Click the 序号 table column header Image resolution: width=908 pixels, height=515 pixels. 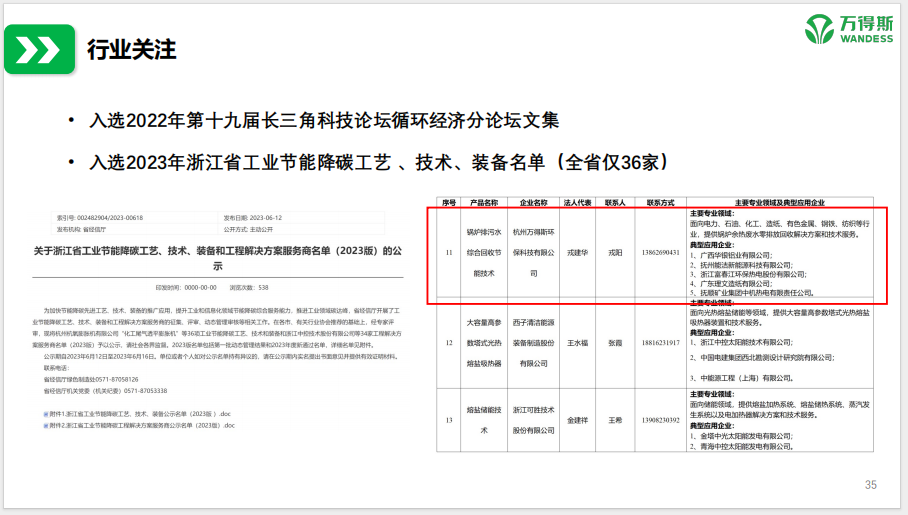(449, 202)
